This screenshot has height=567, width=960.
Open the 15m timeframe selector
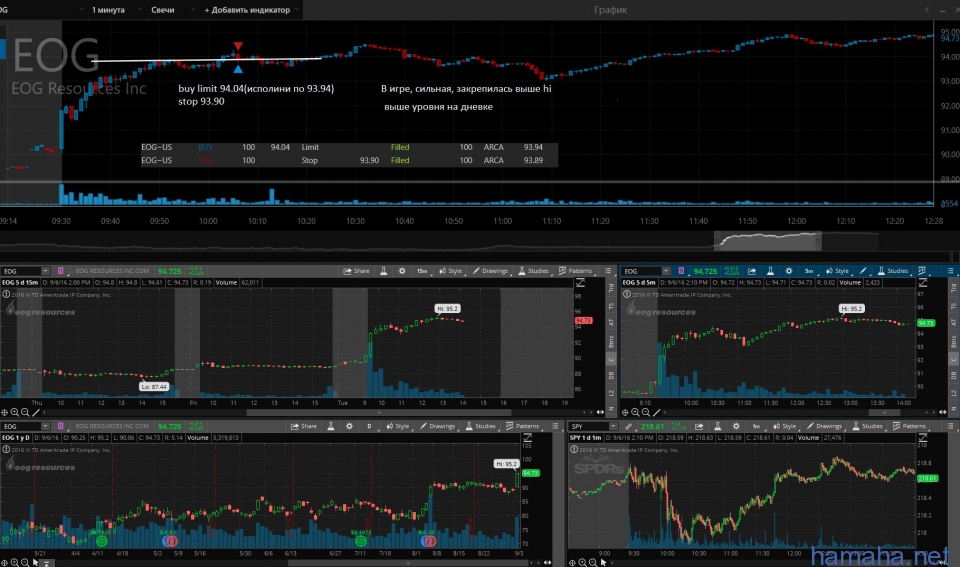click(422, 271)
